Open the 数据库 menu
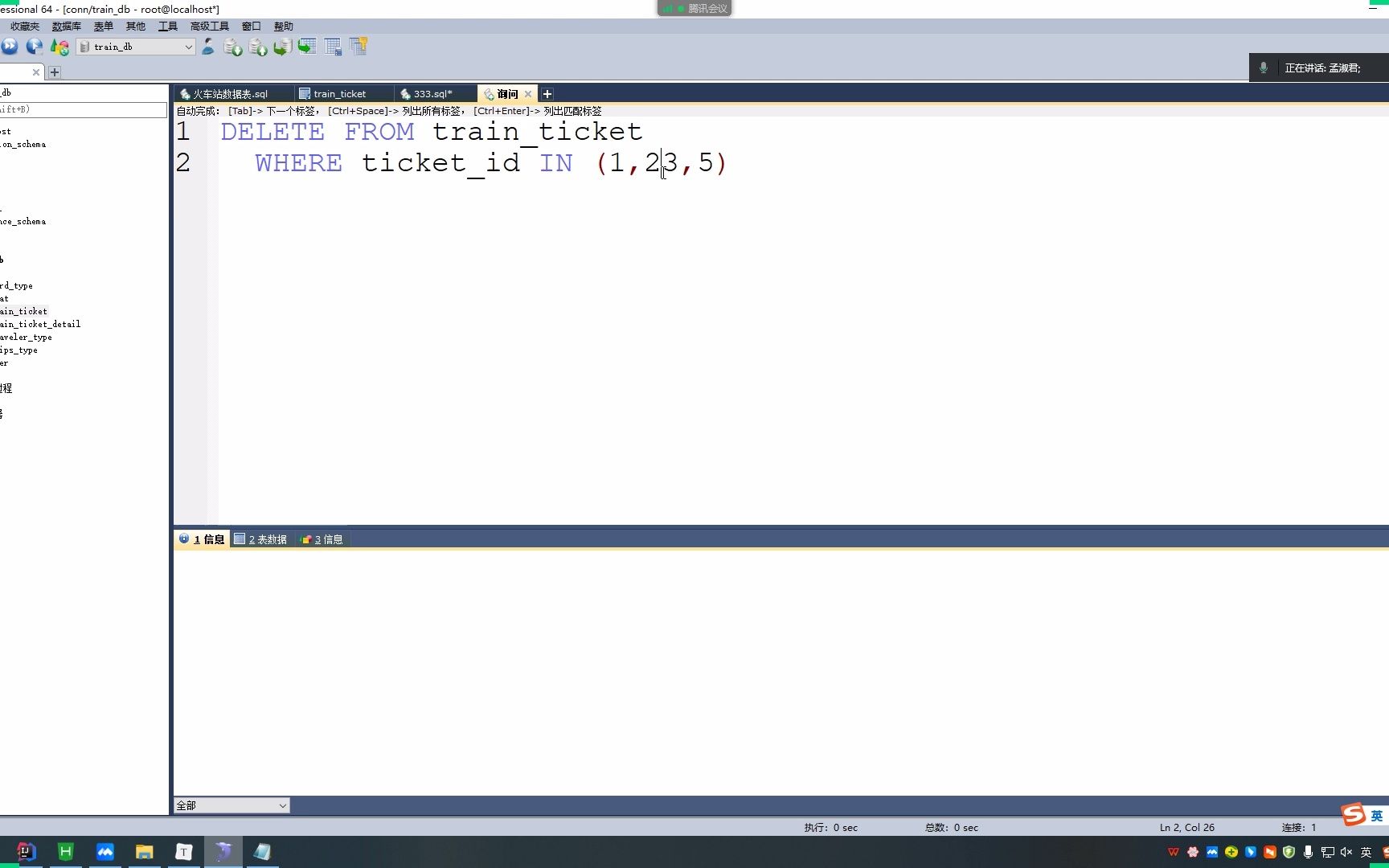 [67, 27]
